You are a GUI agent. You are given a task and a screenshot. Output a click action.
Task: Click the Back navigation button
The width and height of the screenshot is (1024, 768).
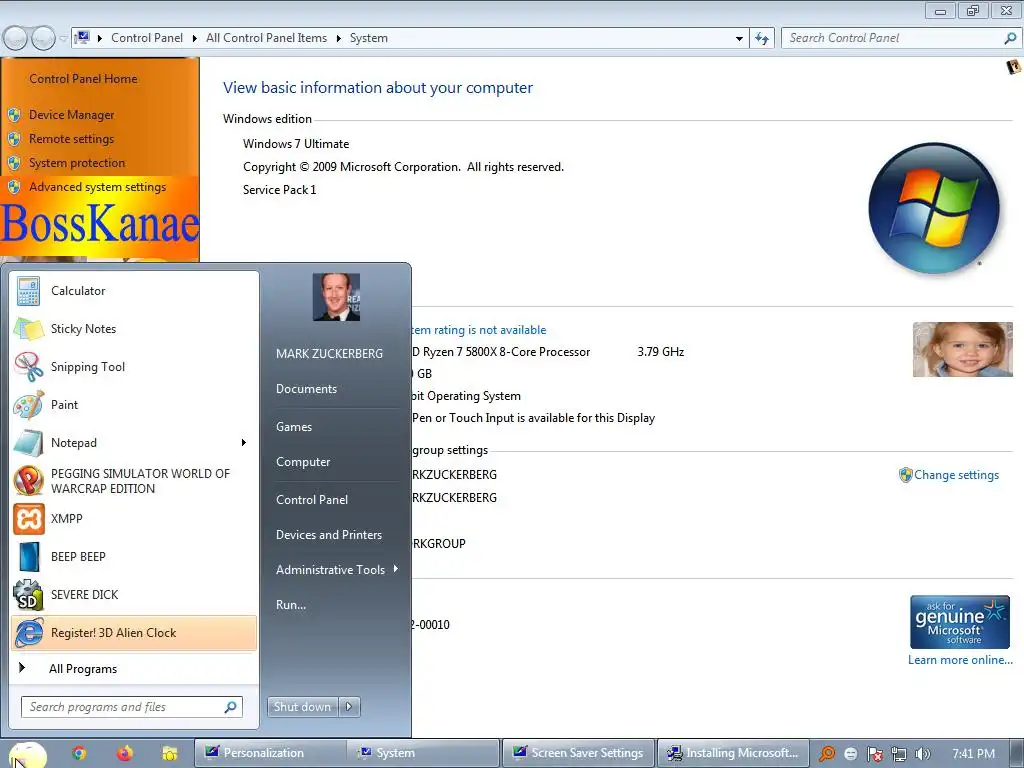(15, 39)
